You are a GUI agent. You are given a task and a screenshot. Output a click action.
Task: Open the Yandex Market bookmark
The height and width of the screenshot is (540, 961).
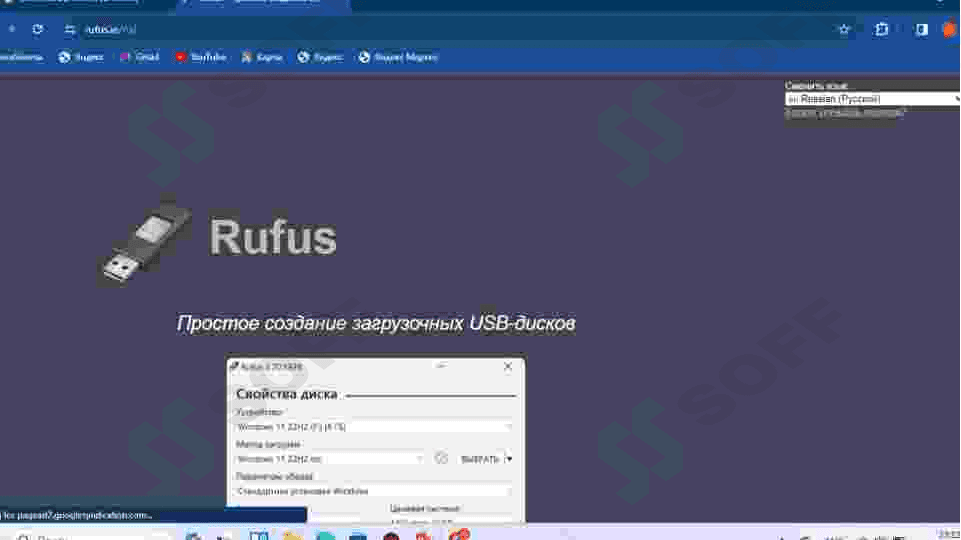coord(398,57)
